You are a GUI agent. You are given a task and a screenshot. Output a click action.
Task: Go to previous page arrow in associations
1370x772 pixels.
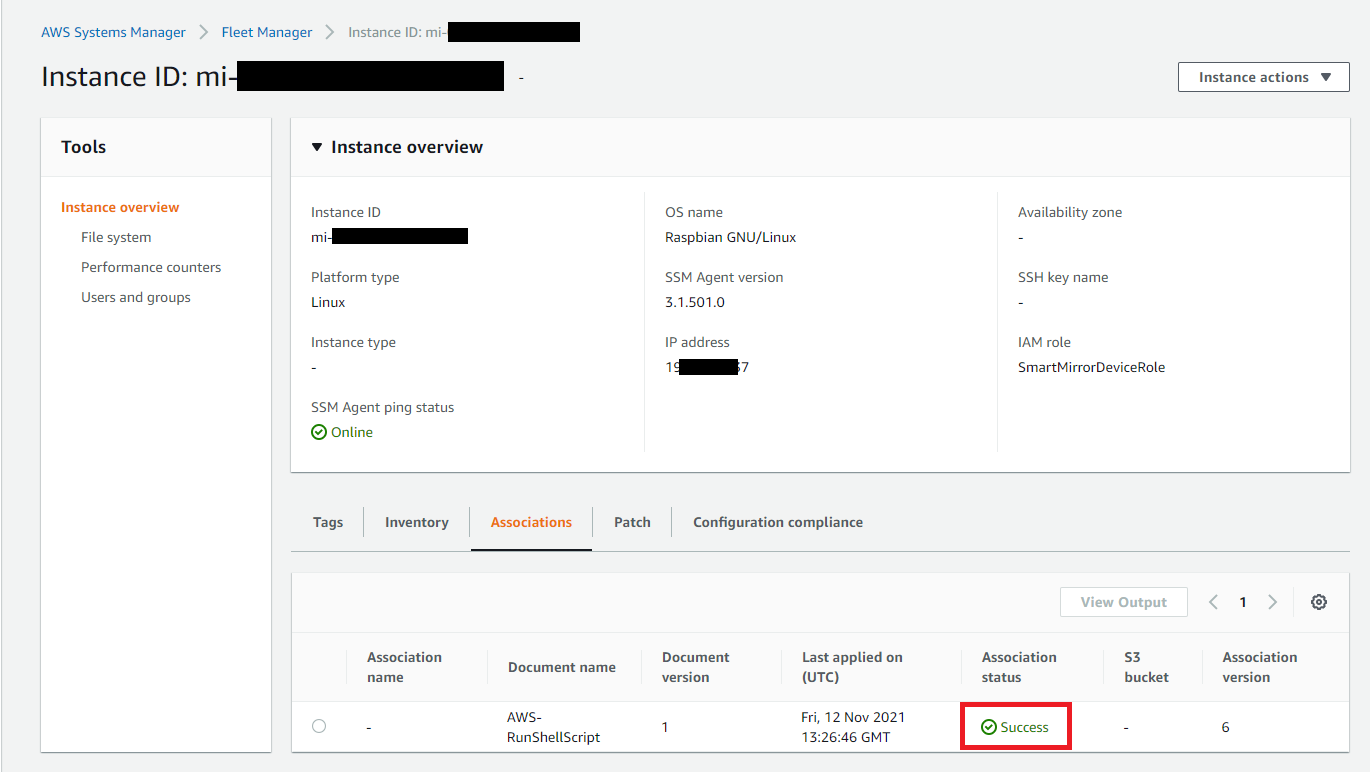(x=1213, y=602)
